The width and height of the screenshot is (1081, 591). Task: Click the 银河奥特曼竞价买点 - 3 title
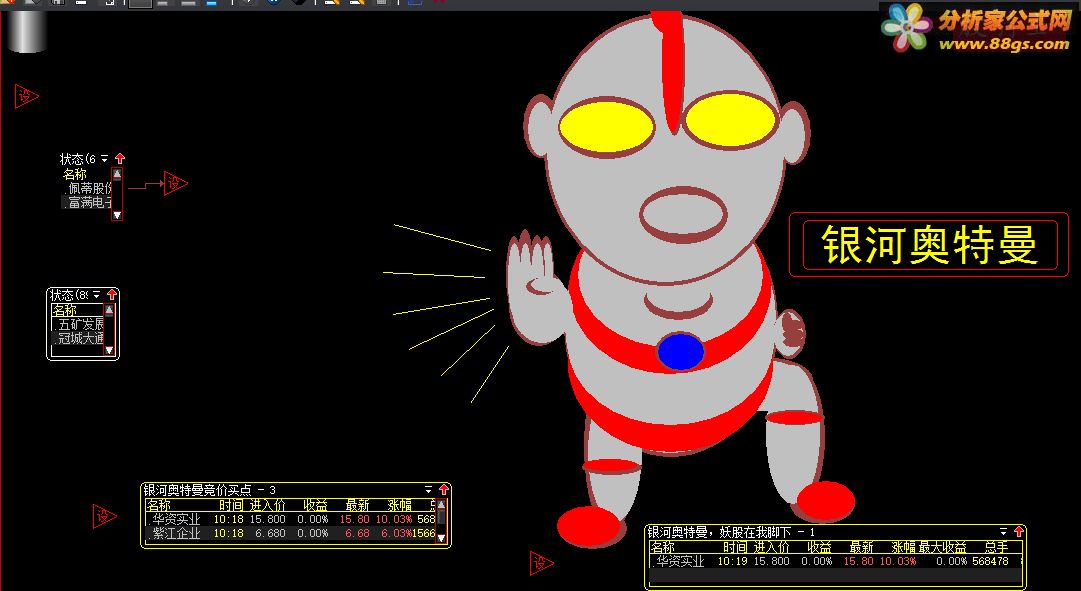click(x=210, y=490)
